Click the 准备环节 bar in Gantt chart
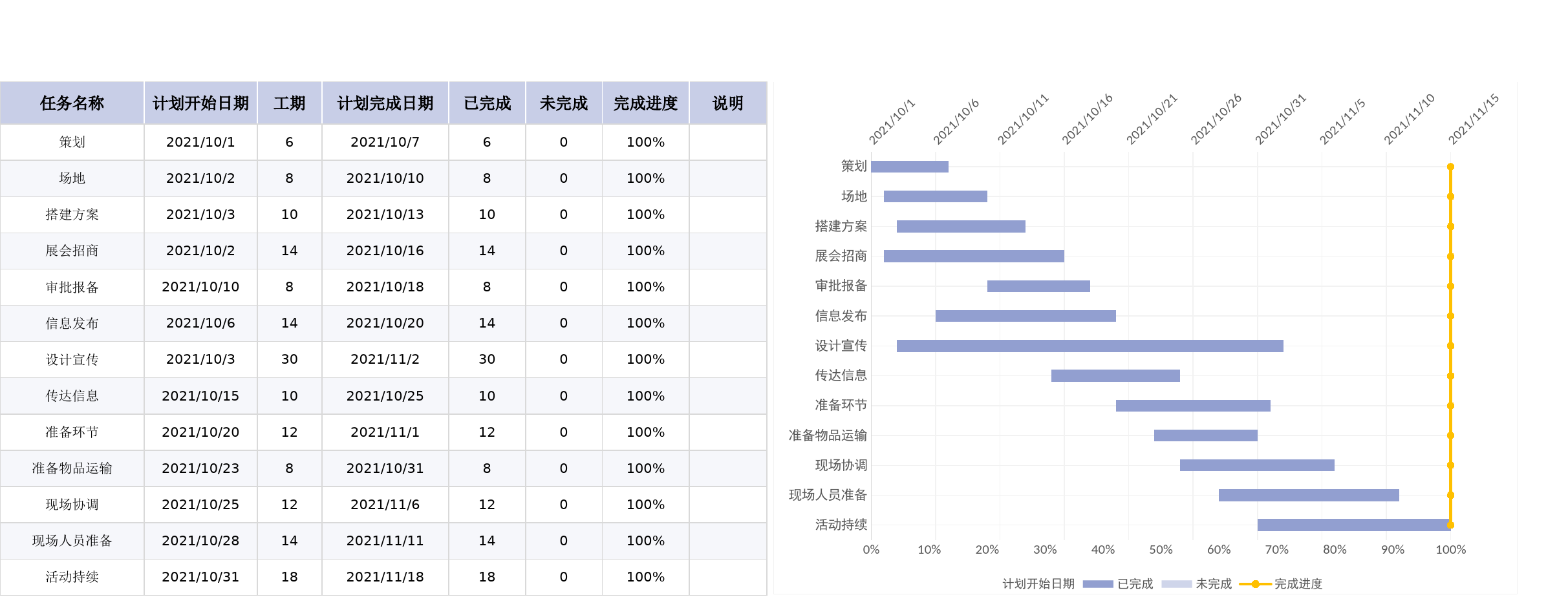1568x597 pixels. [x=1193, y=406]
